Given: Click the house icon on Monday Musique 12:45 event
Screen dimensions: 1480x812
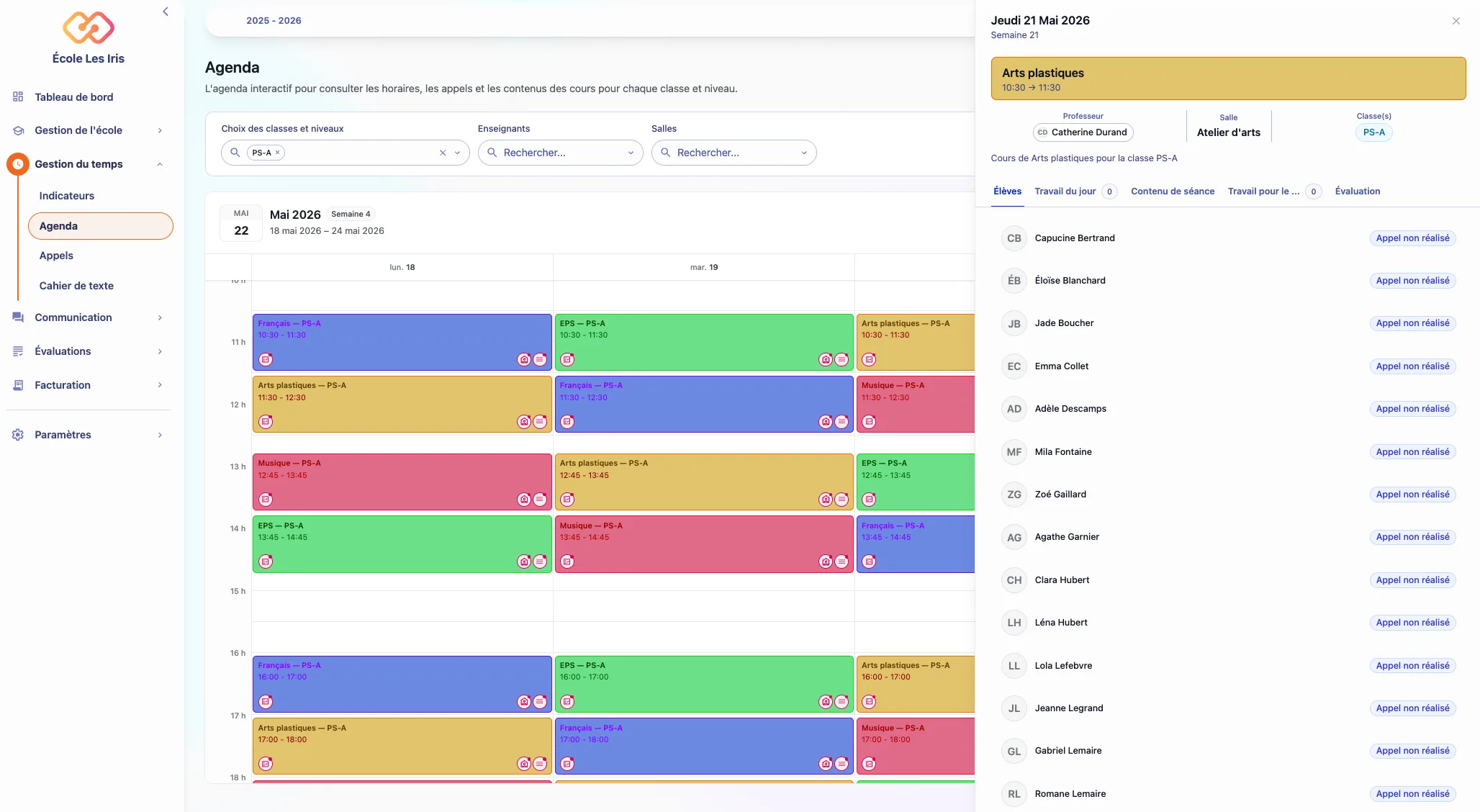Looking at the screenshot, I should tap(524, 500).
